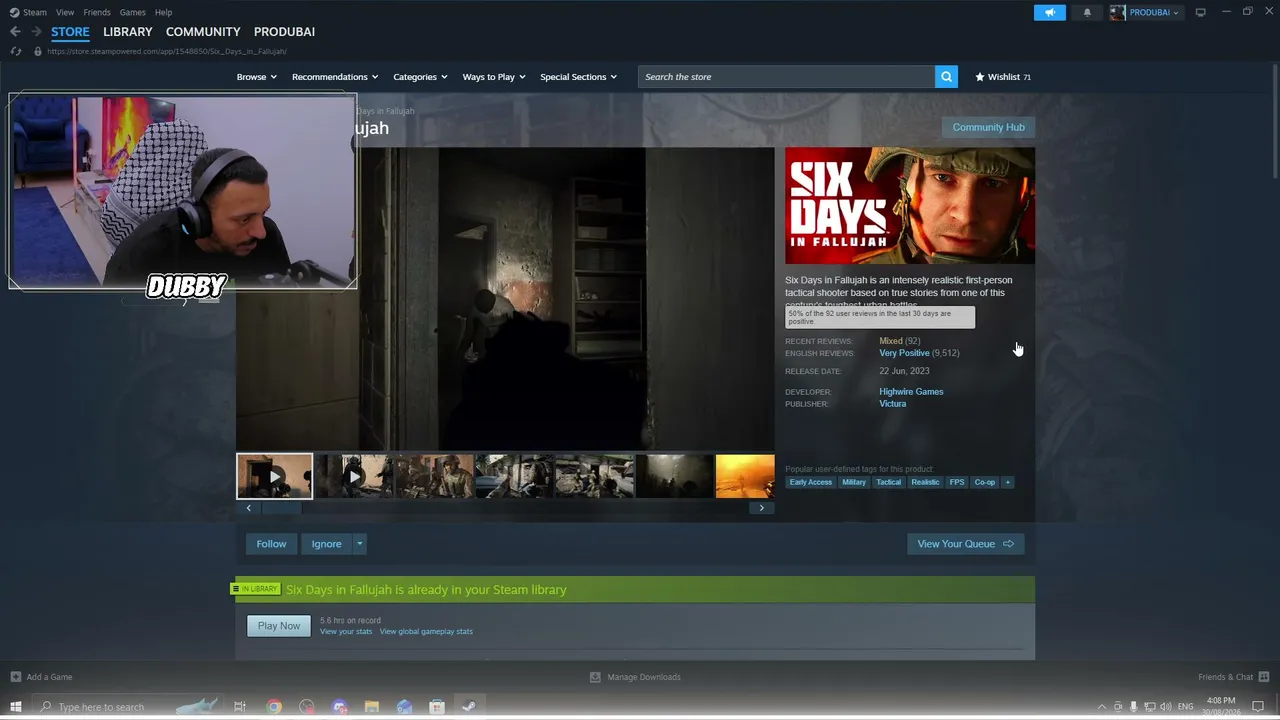Click the Play Now button
Viewport: 1280px width, 720px height.
click(279, 626)
